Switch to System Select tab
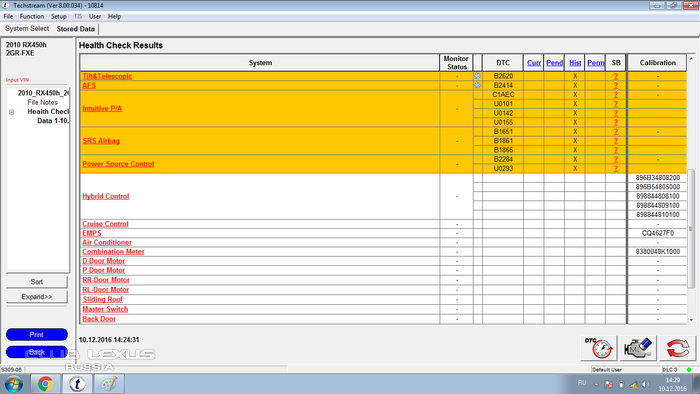The height and width of the screenshot is (394, 700). 27,29
